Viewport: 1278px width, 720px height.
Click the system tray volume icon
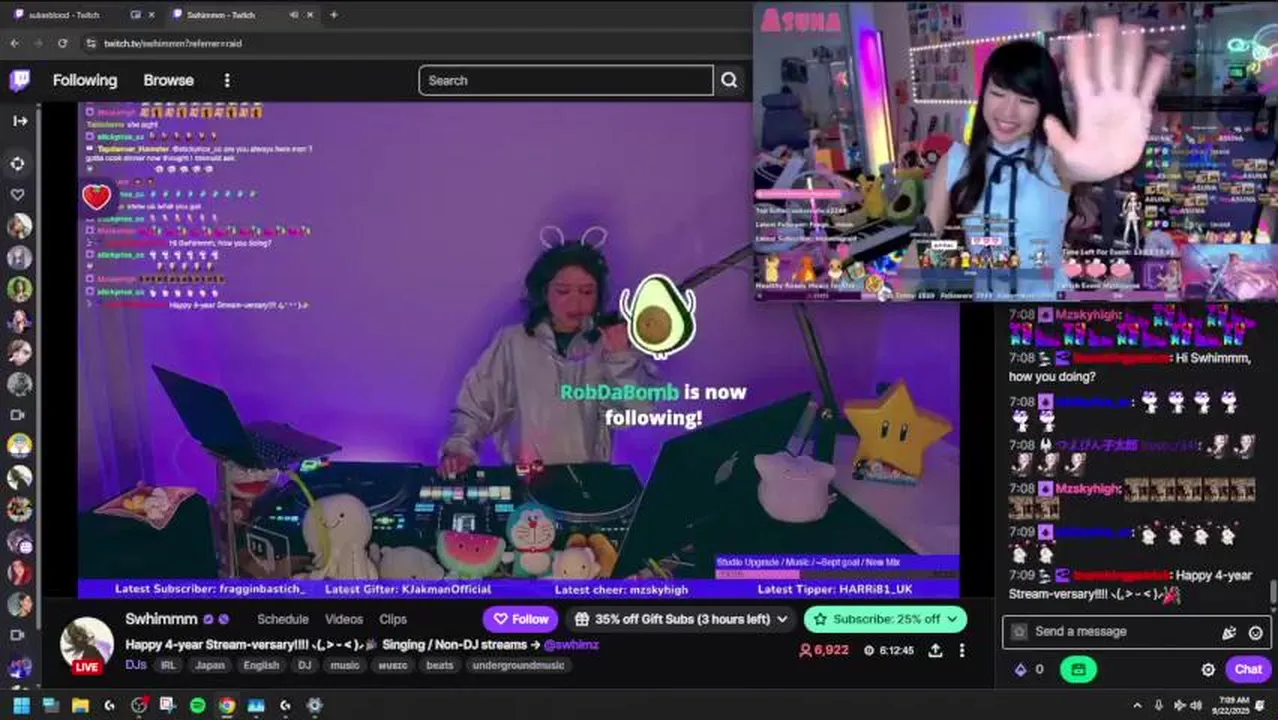(x=1195, y=705)
